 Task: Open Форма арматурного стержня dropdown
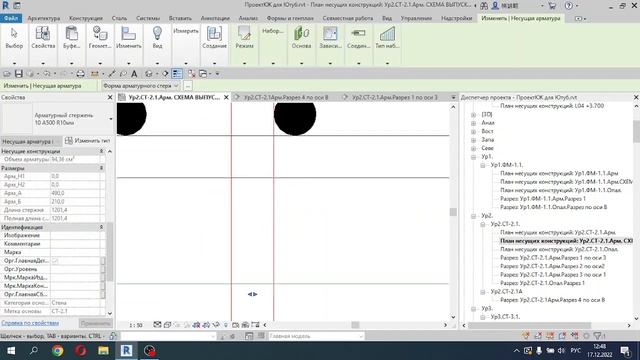point(140,86)
